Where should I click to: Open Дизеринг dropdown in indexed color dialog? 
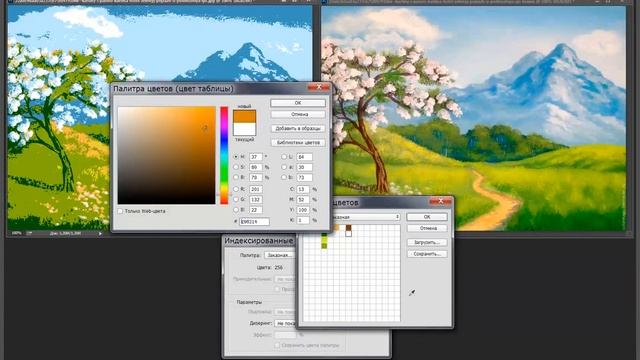pos(285,323)
